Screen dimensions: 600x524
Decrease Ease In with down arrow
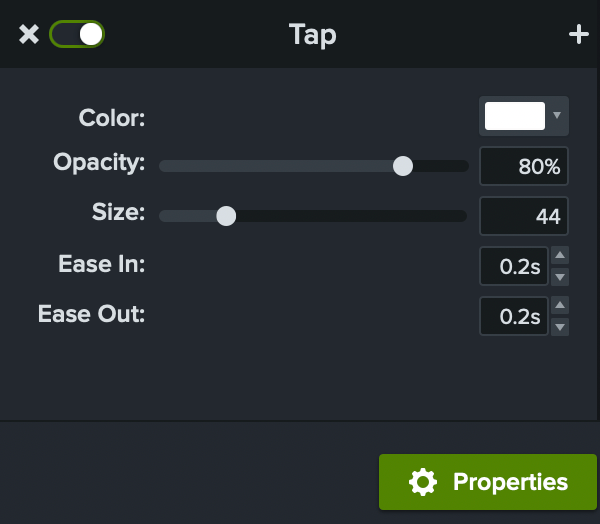click(x=560, y=277)
